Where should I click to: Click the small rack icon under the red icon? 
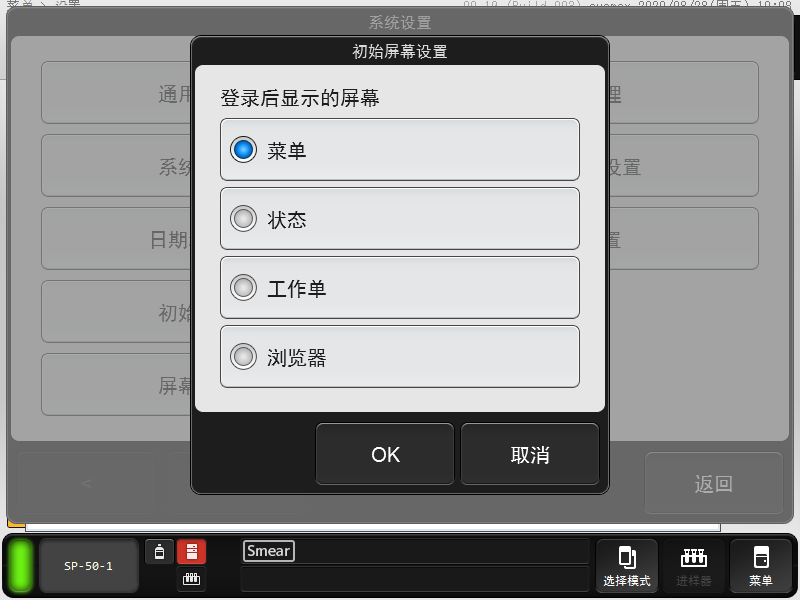pyautogui.click(x=191, y=579)
